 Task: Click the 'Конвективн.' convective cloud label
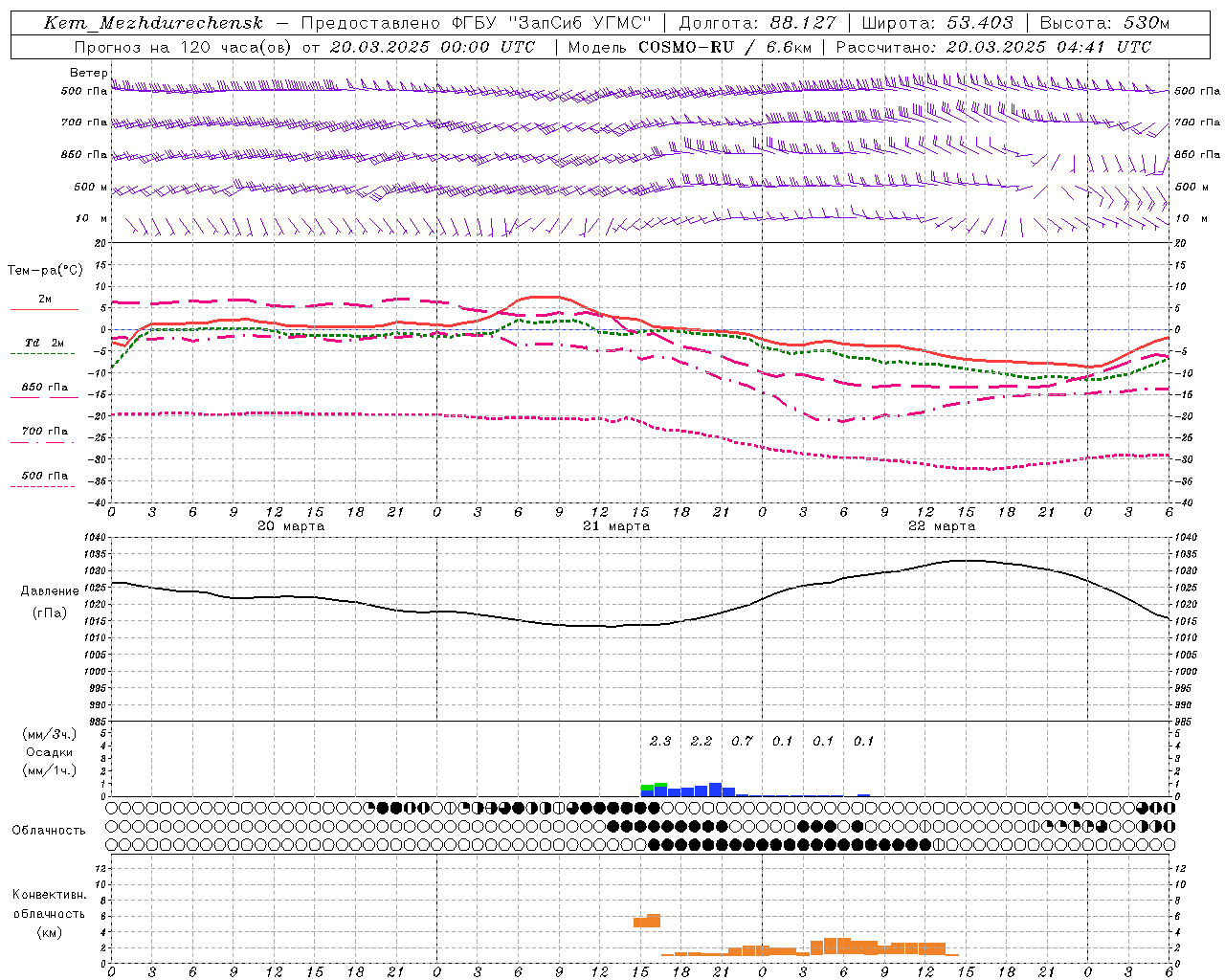coord(50,895)
